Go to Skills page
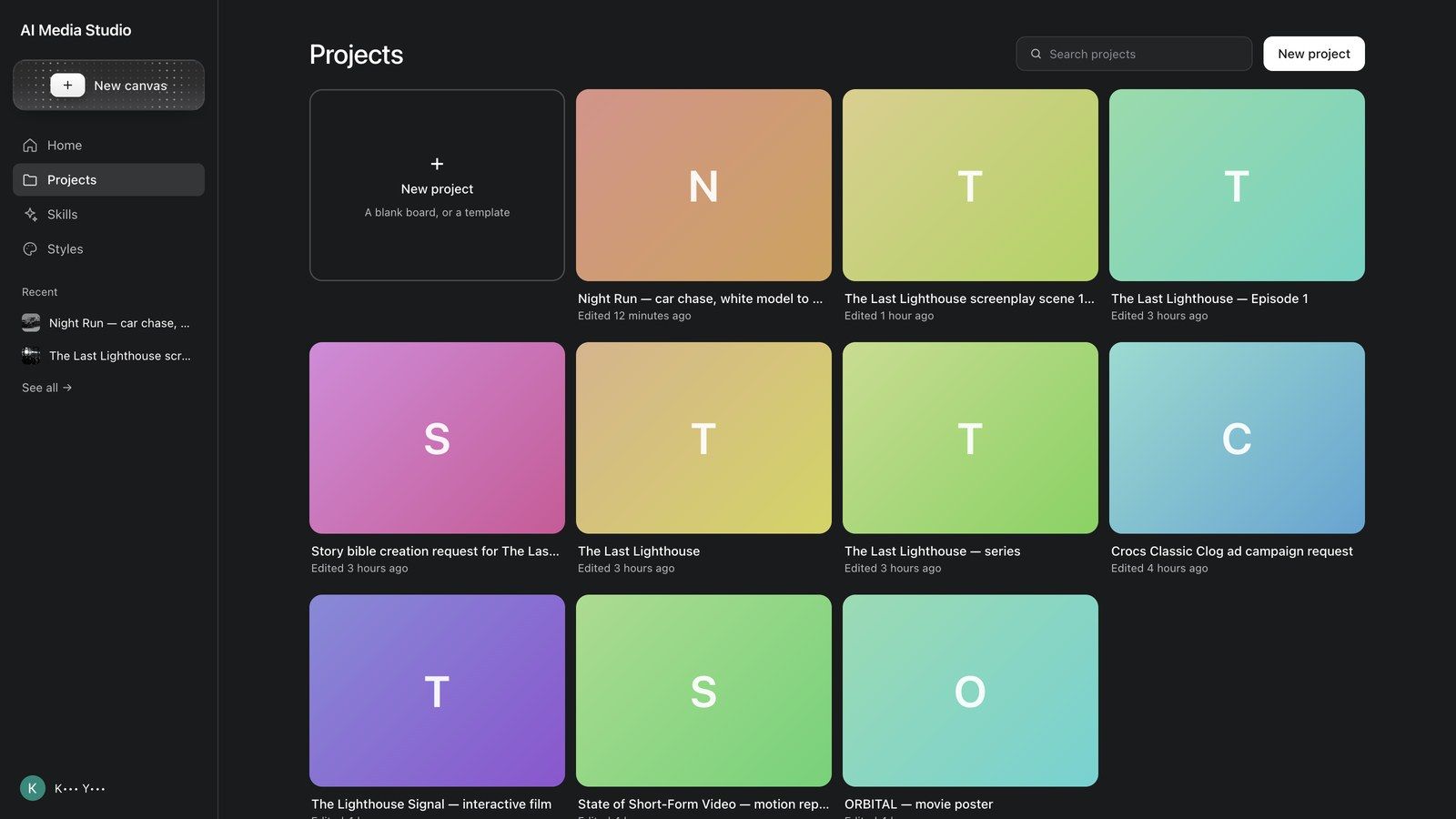Screen dimensions: 1456x819 (108, 215)
